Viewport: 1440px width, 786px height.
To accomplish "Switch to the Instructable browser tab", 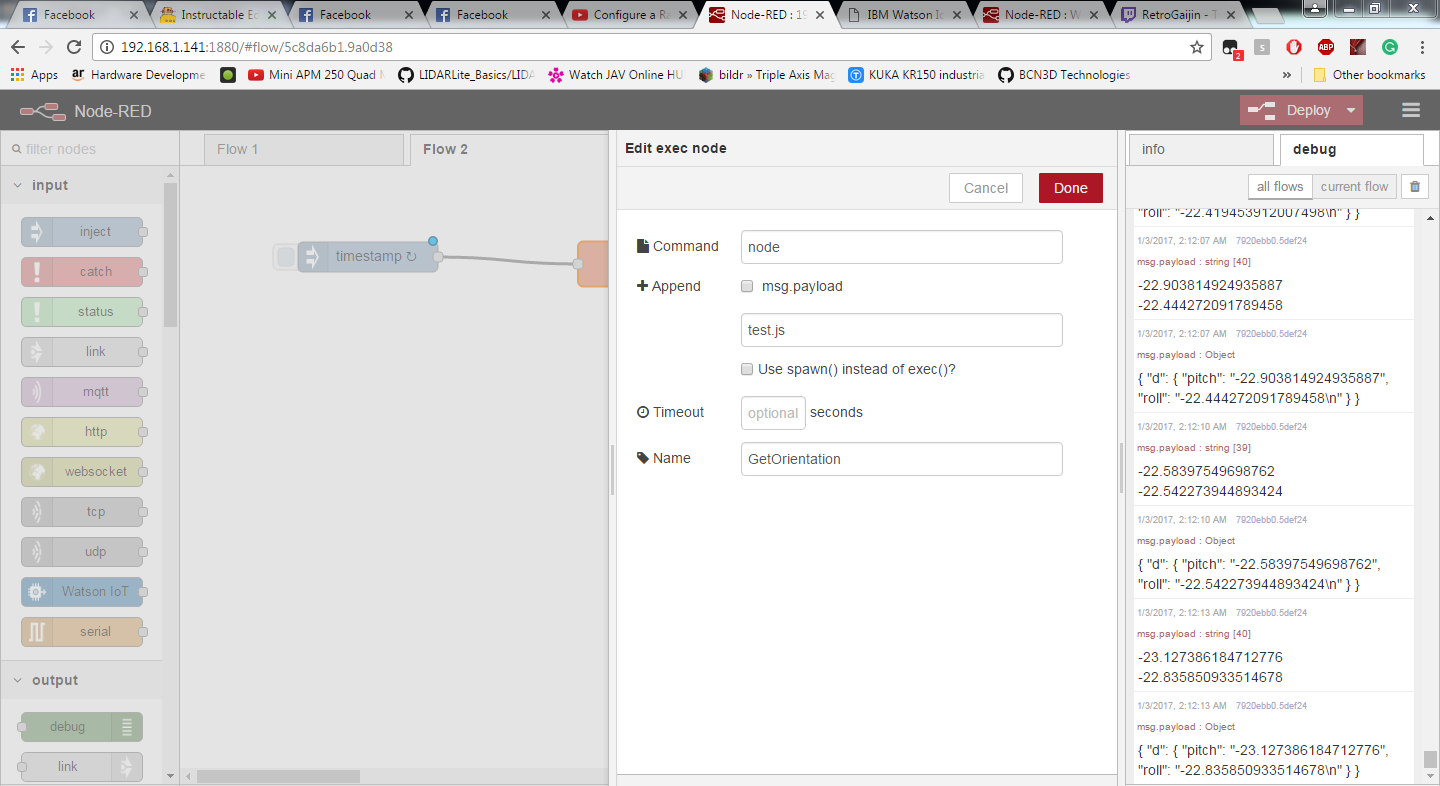I will [x=219, y=15].
